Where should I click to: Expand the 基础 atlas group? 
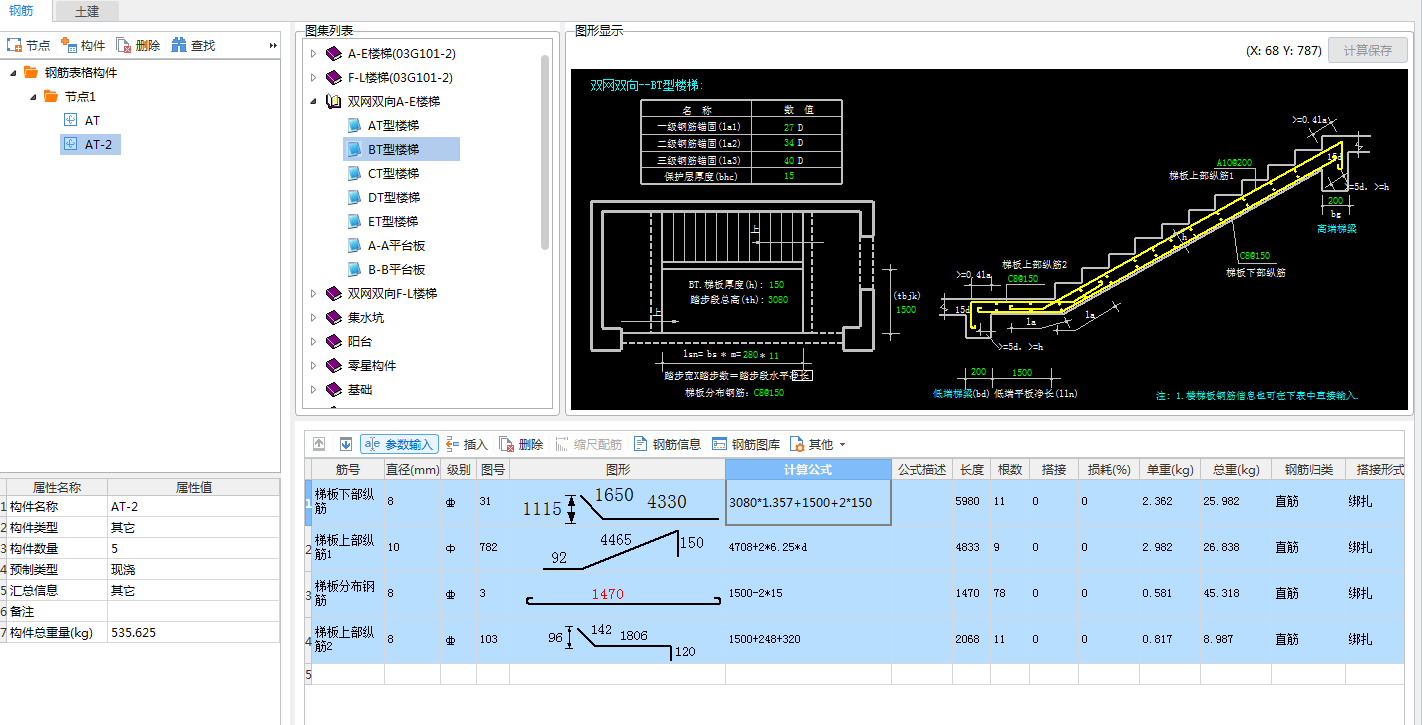coord(313,389)
